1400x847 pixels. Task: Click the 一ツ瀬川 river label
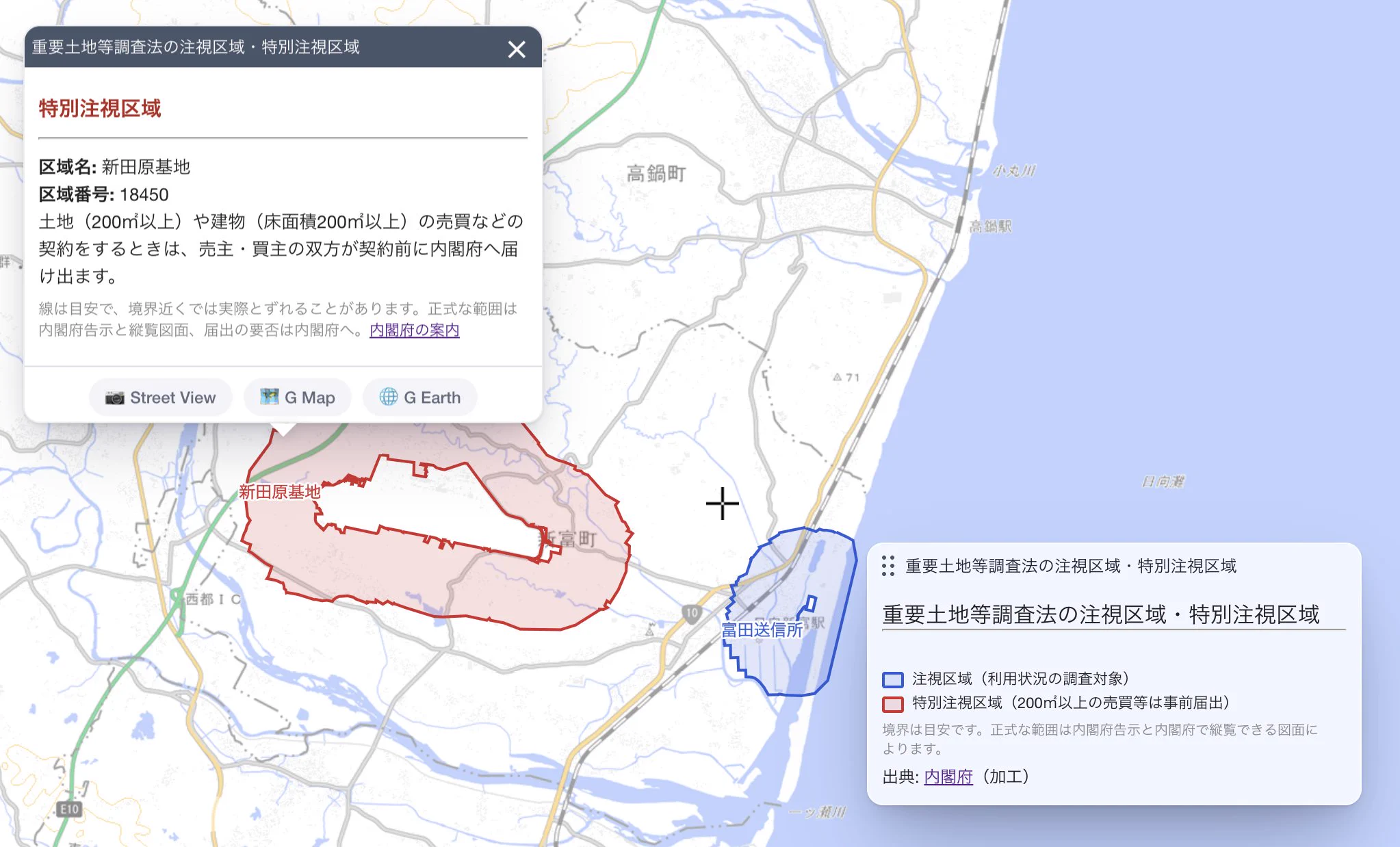818,812
